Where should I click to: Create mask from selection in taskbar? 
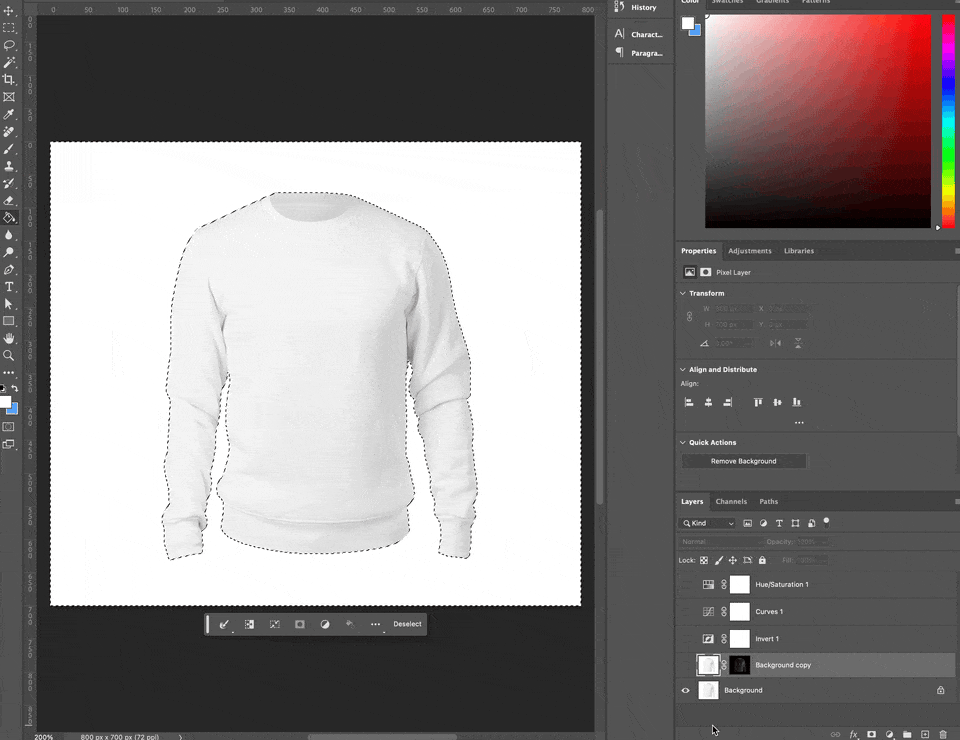[x=299, y=624]
